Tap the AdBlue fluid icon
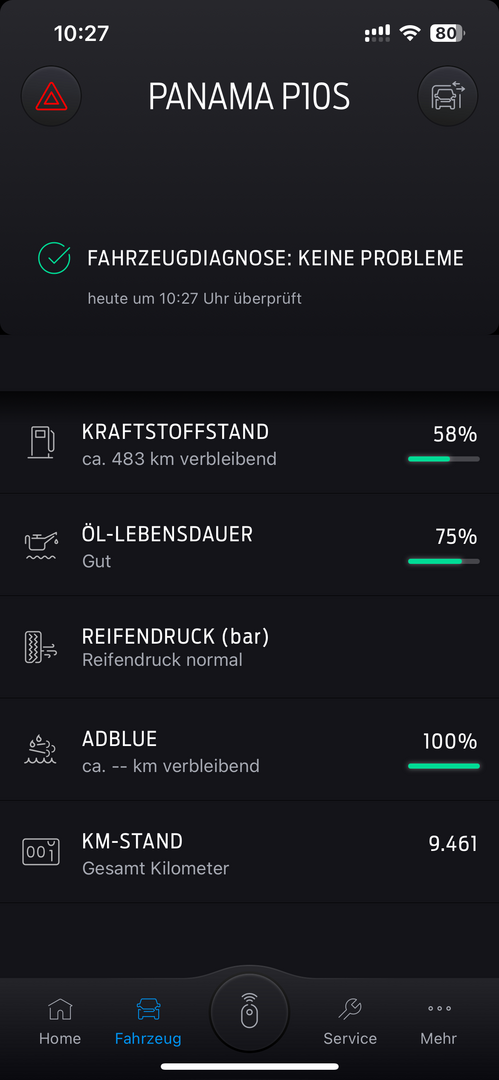Image resolution: width=499 pixels, height=1080 pixels. pyautogui.click(x=41, y=749)
